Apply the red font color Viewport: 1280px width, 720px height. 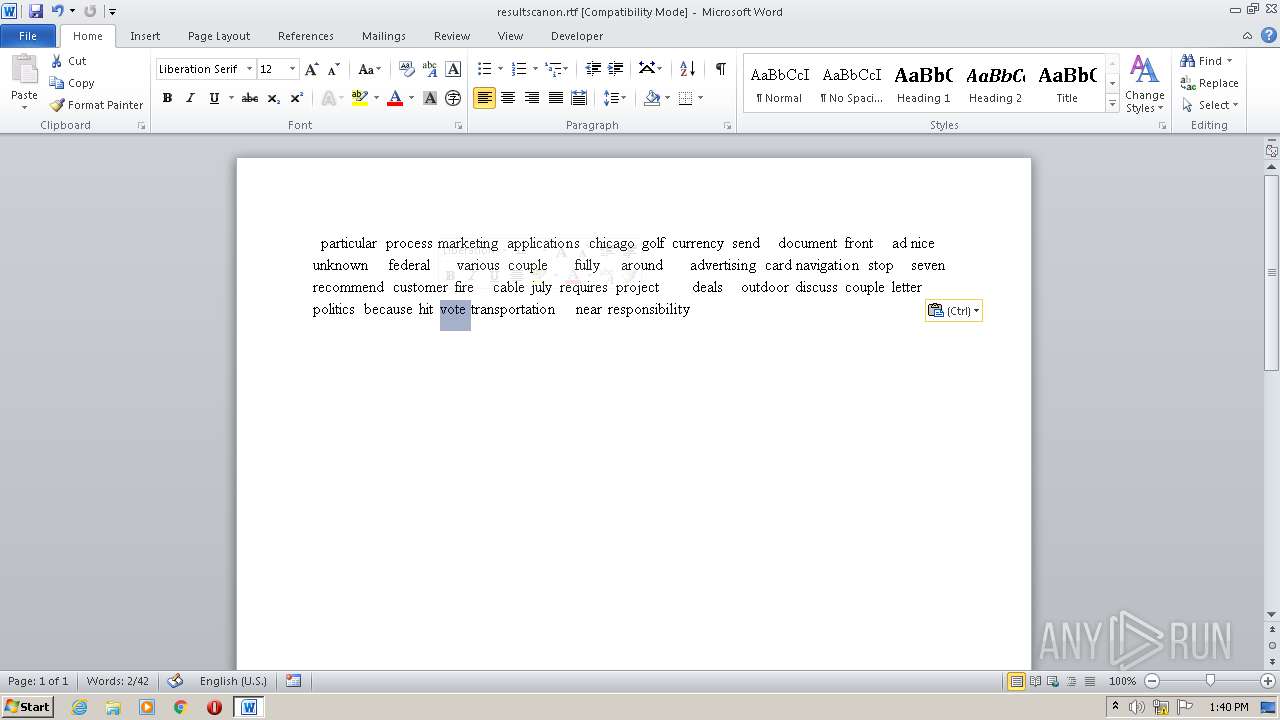[395, 98]
